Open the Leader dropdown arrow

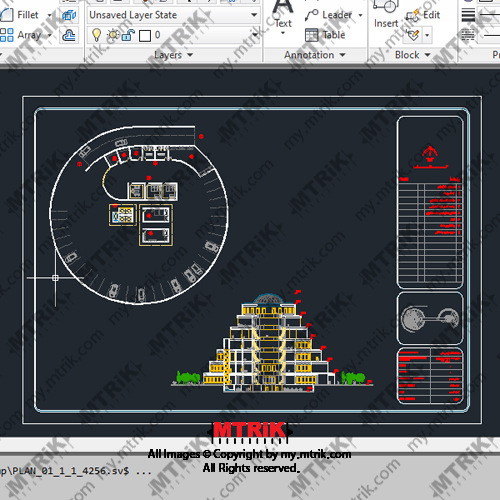pyautogui.click(x=360, y=15)
